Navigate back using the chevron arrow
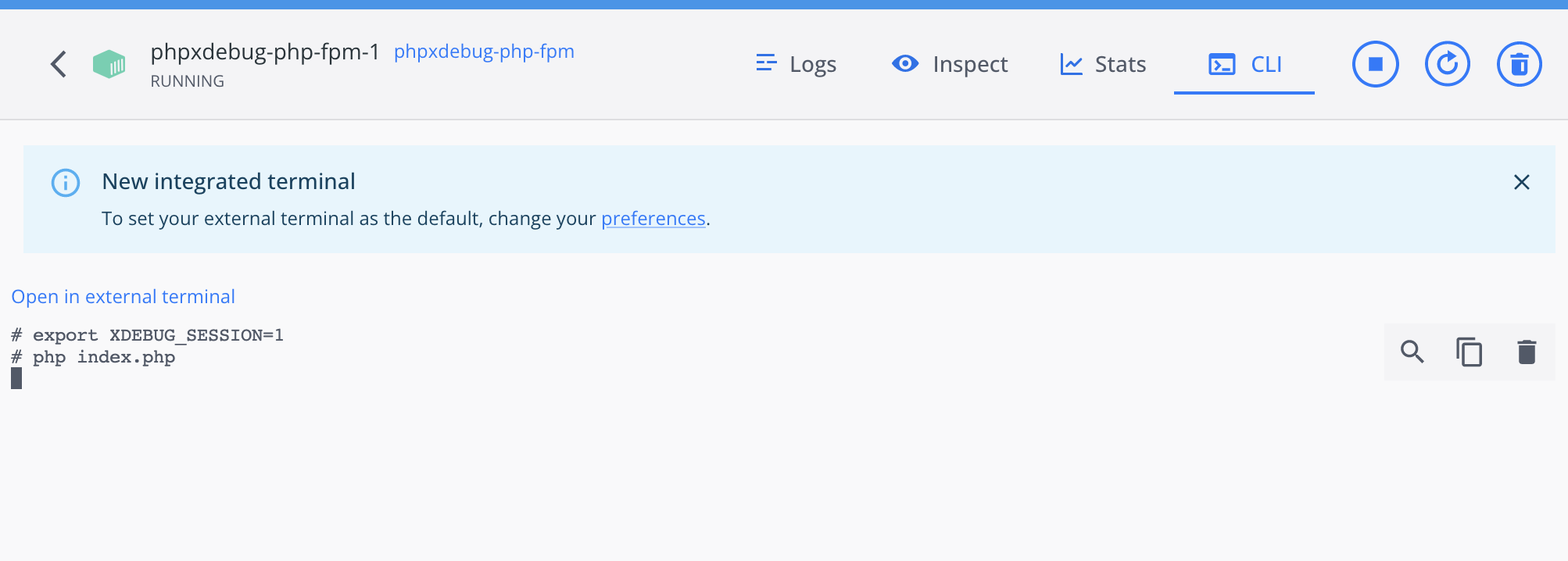This screenshot has height=561, width=1568. pyautogui.click(x=58, y=64)
